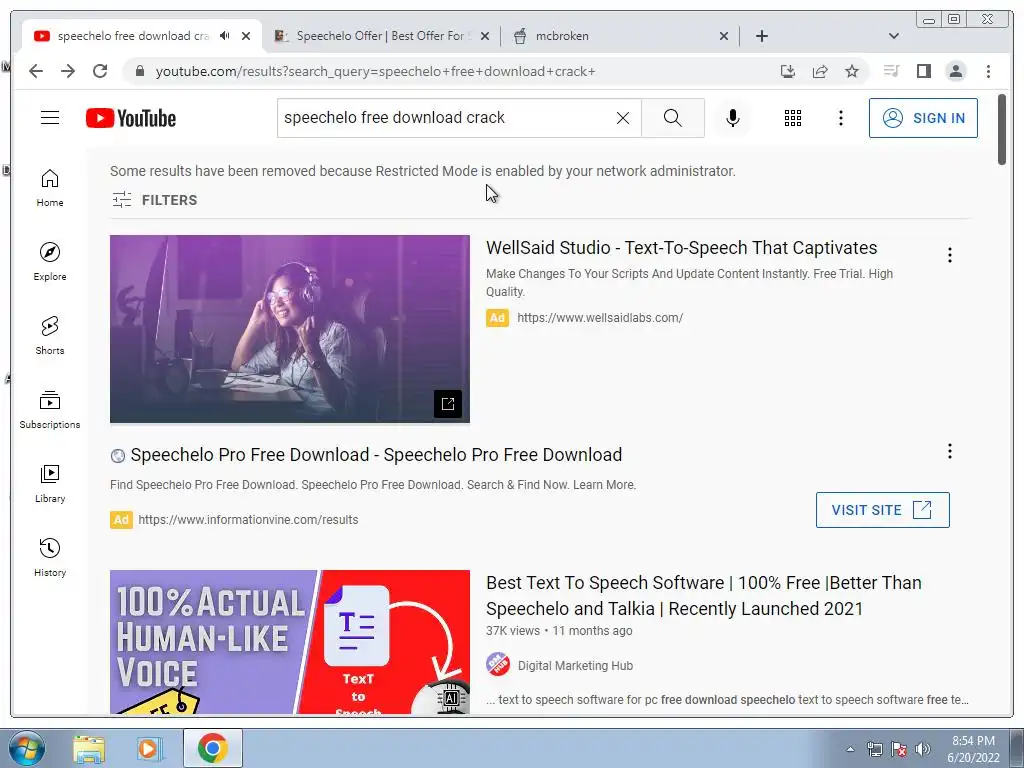
Task: Open the informationvine.com ad URL
Action: [248, 520]
